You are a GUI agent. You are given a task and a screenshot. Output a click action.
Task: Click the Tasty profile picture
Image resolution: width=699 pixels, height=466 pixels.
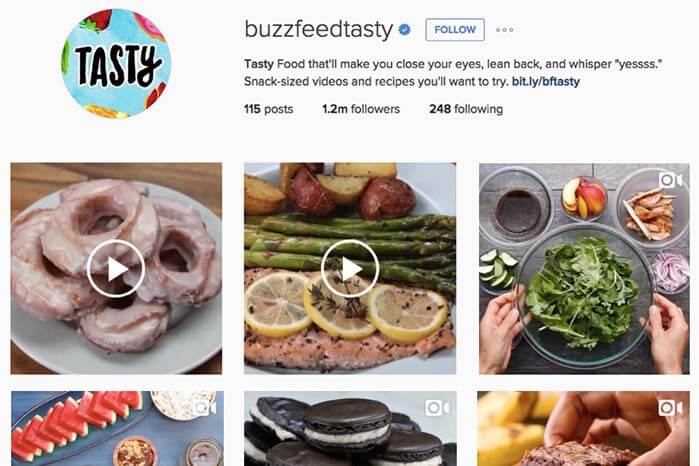coord(116,64)
